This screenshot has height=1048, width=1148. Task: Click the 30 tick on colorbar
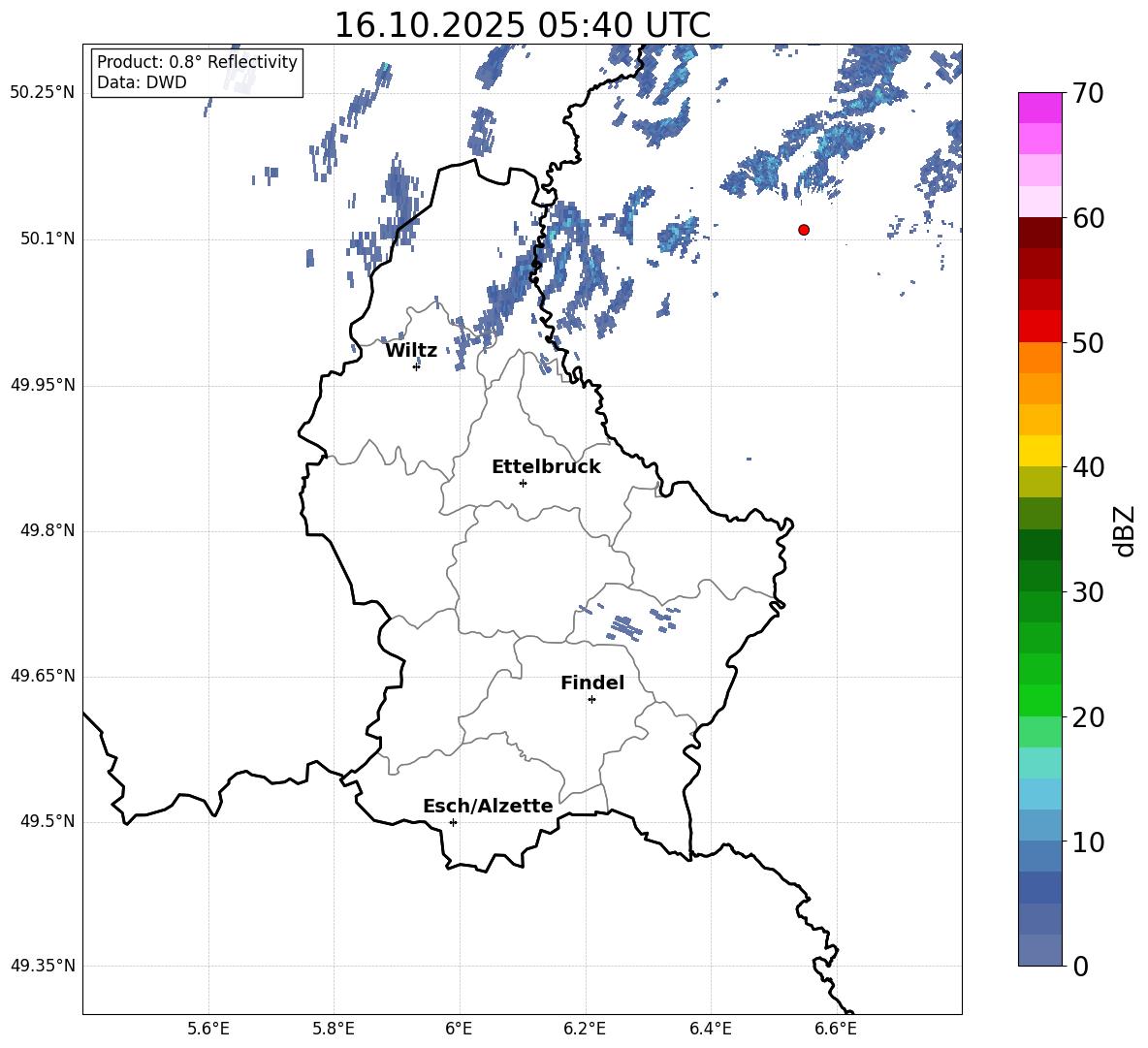[1088, 592]
